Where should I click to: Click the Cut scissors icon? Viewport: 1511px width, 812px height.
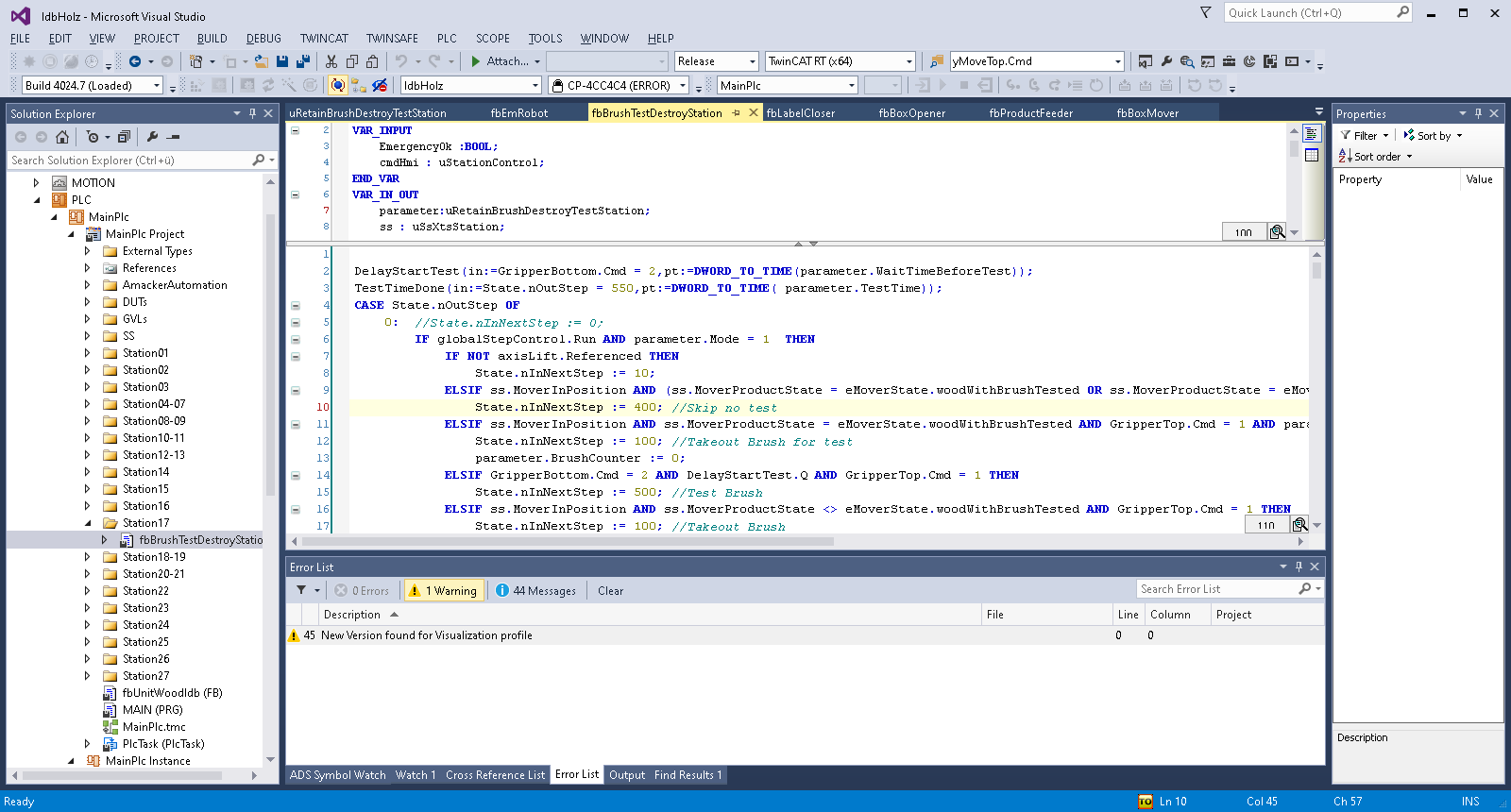tap(331, 61)
